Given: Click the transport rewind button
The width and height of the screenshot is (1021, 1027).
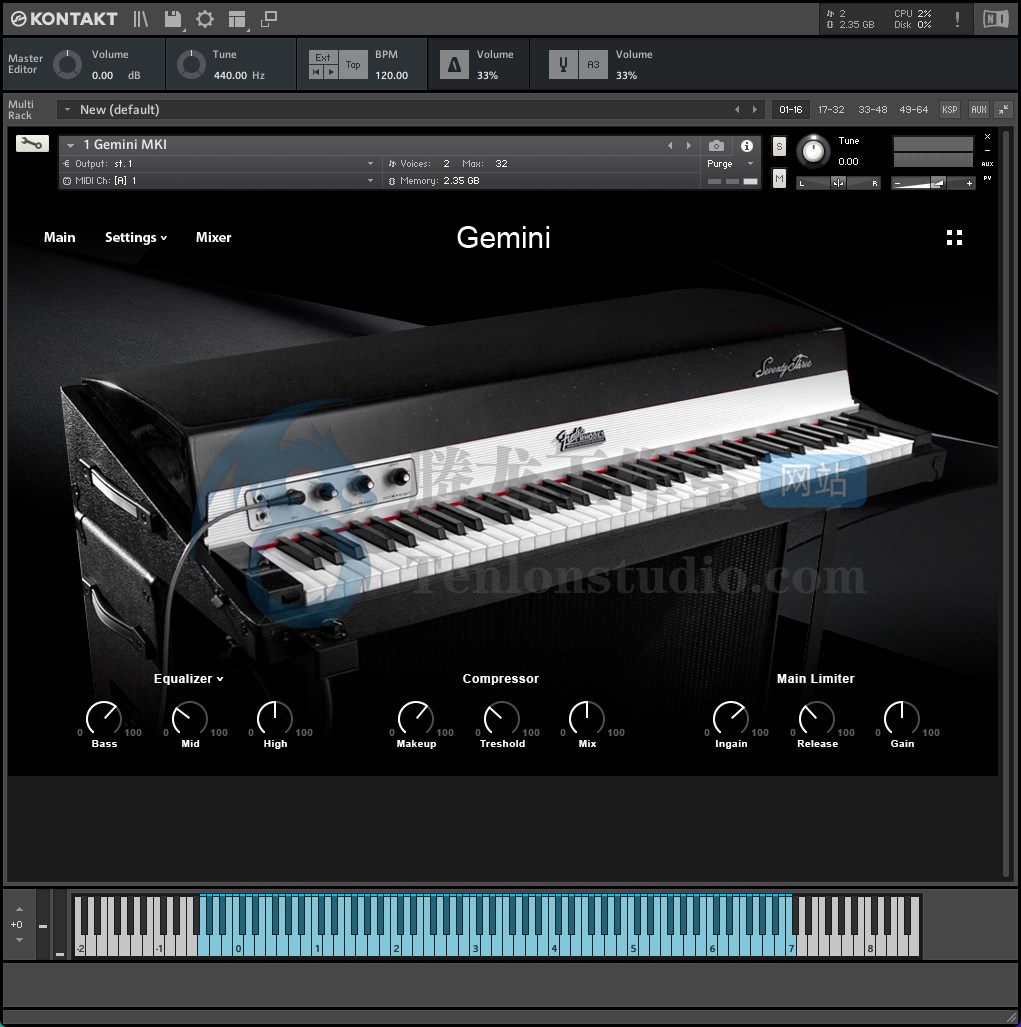Looking at the screenshot, I should pyautogui.click(x=316, y=72).
